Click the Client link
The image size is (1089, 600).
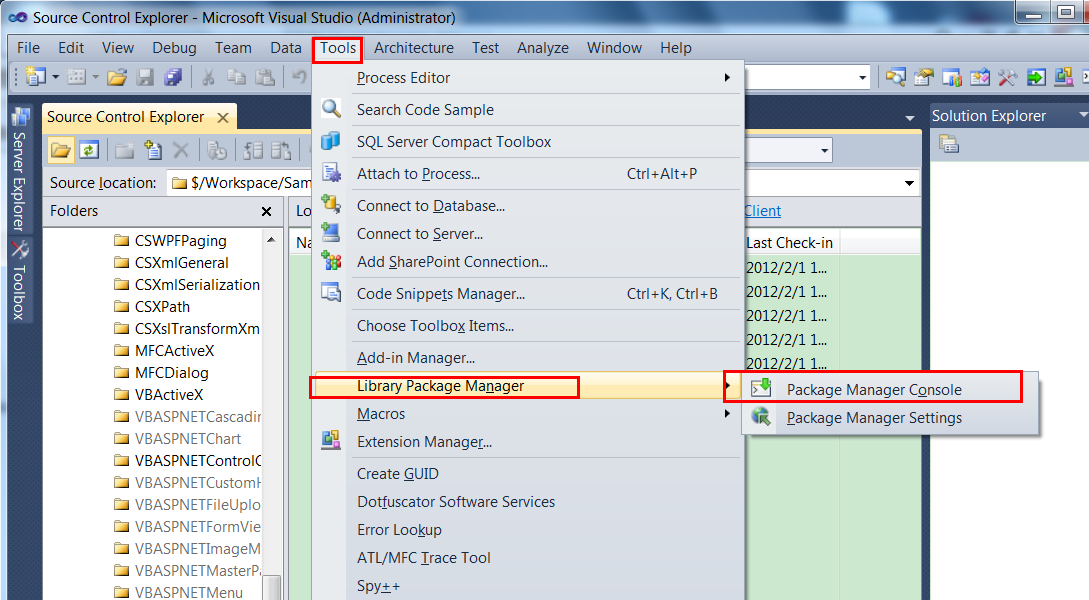[x=763, y=210]
